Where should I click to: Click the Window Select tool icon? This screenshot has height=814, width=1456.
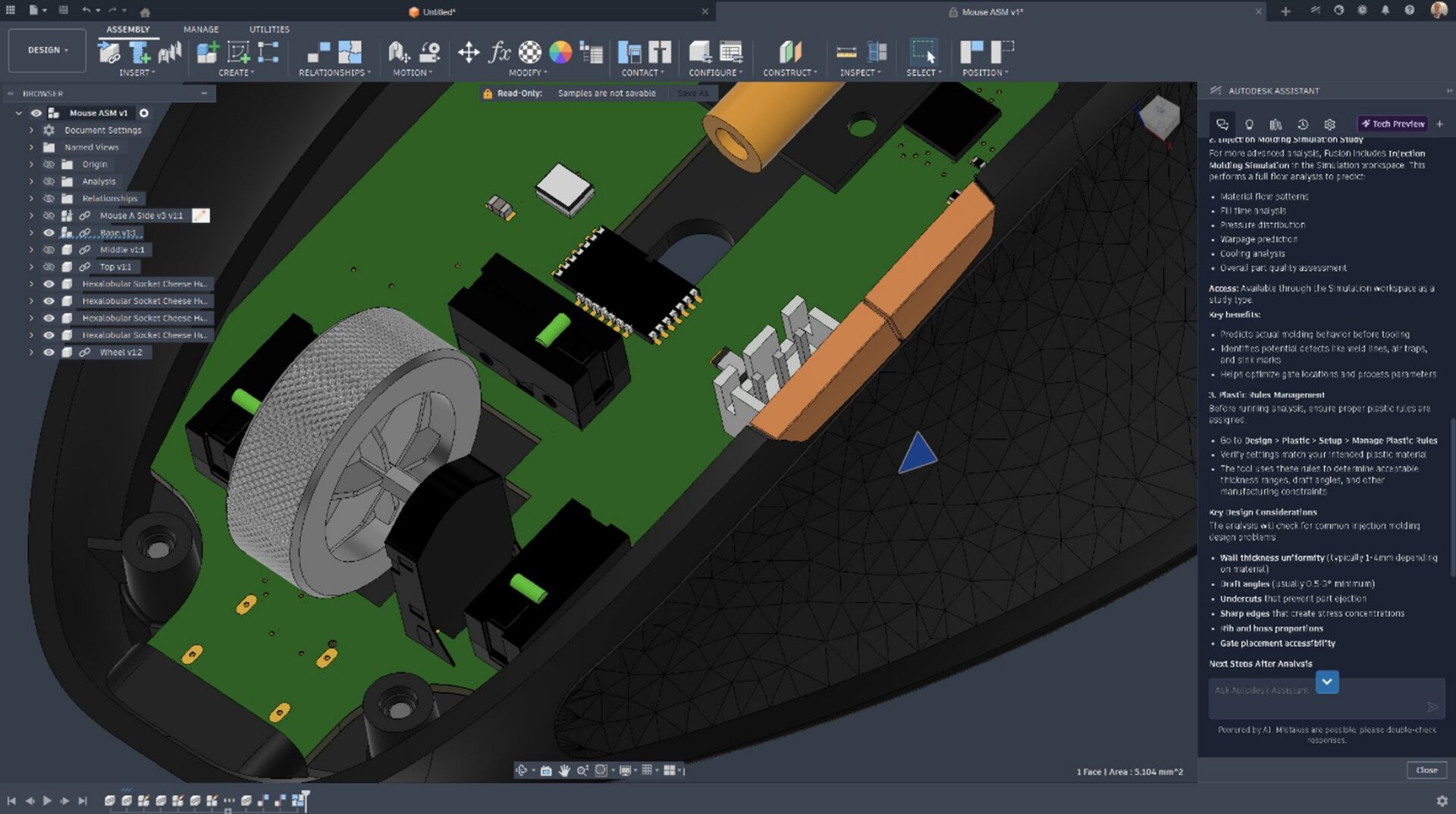924,52
